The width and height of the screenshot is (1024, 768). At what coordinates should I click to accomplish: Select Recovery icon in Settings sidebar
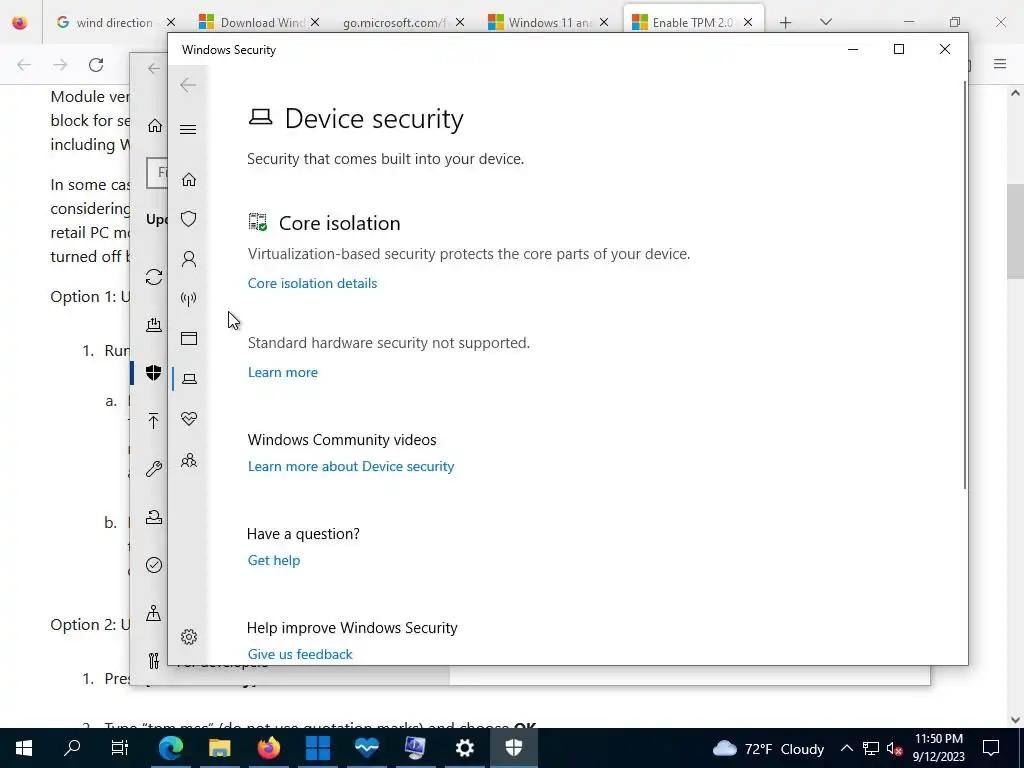coord(154,517)
